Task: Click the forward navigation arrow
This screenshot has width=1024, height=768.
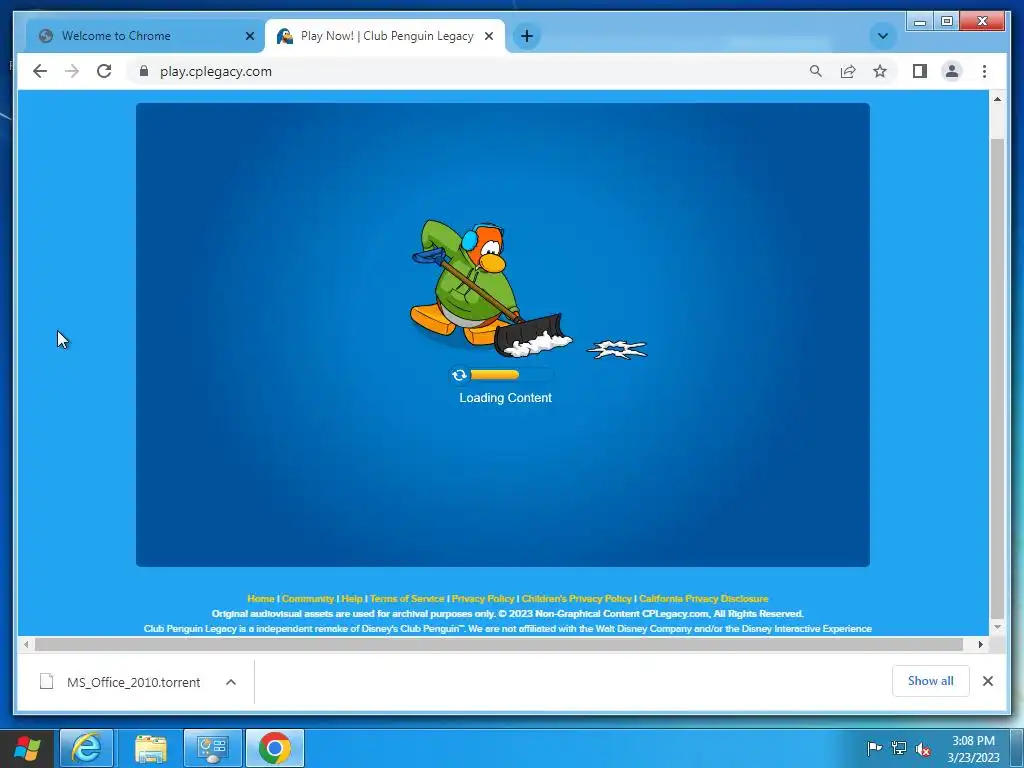Action: click(72, 71)
